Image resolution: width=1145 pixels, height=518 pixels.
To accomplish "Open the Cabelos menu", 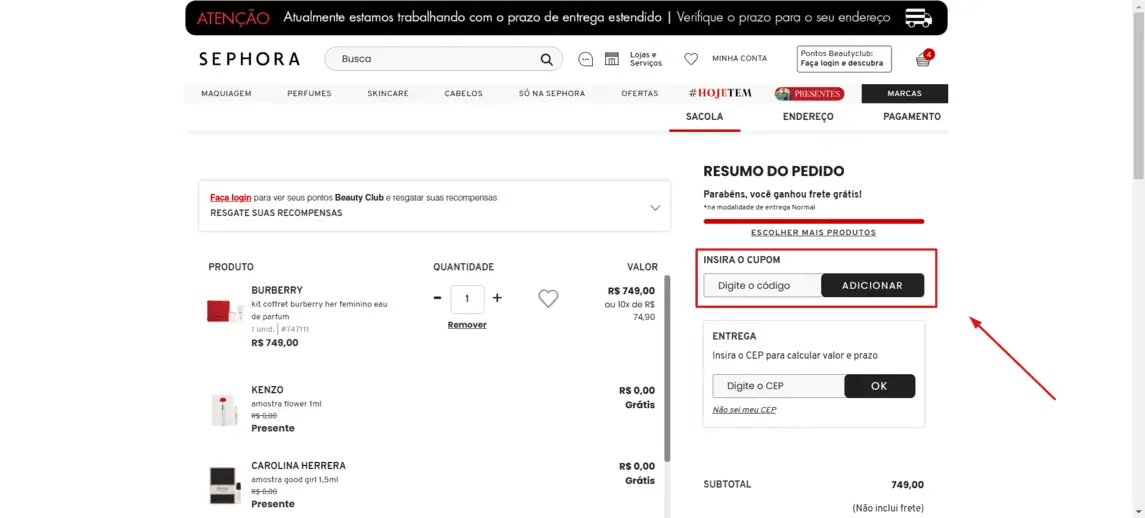I will pos(464,94).
